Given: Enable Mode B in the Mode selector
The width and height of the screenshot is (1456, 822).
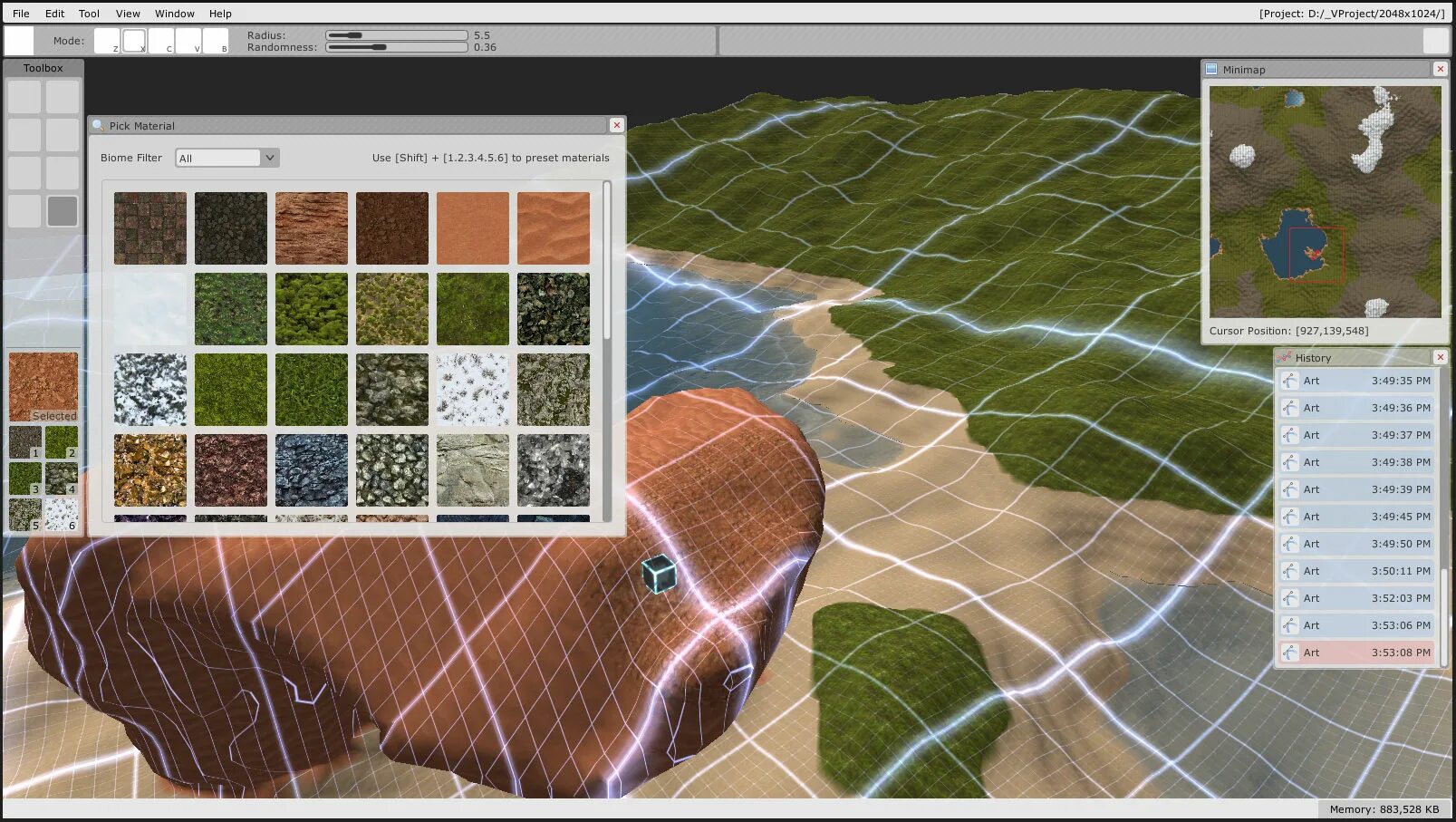Looking at the screenshot, I should [x=216, y=41].
